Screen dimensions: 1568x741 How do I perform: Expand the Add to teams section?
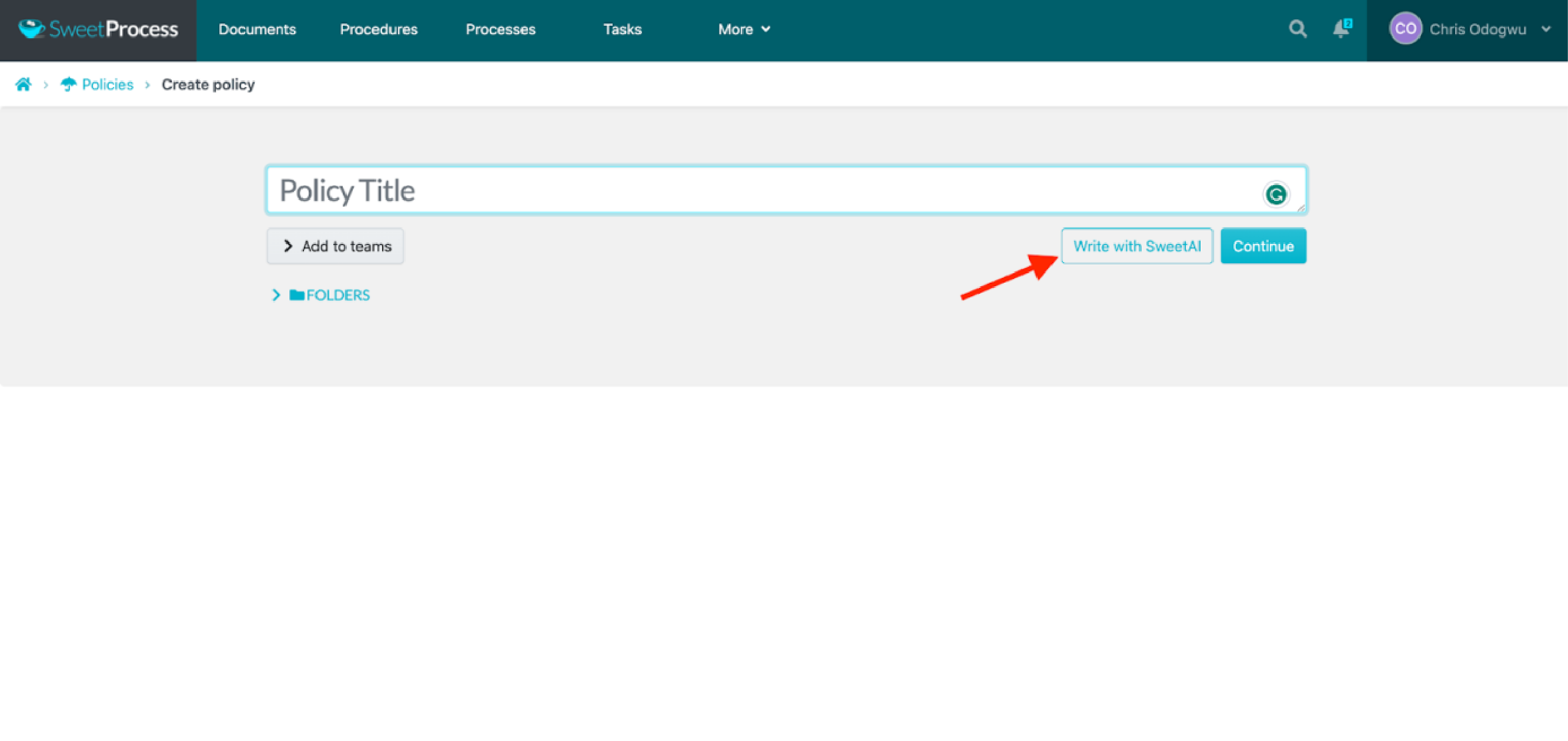(x=335, y=246)
